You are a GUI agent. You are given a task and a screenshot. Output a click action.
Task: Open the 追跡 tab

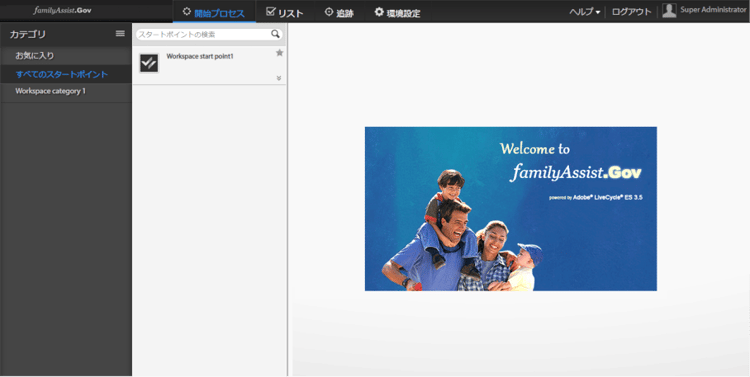[x=339, y=12]
